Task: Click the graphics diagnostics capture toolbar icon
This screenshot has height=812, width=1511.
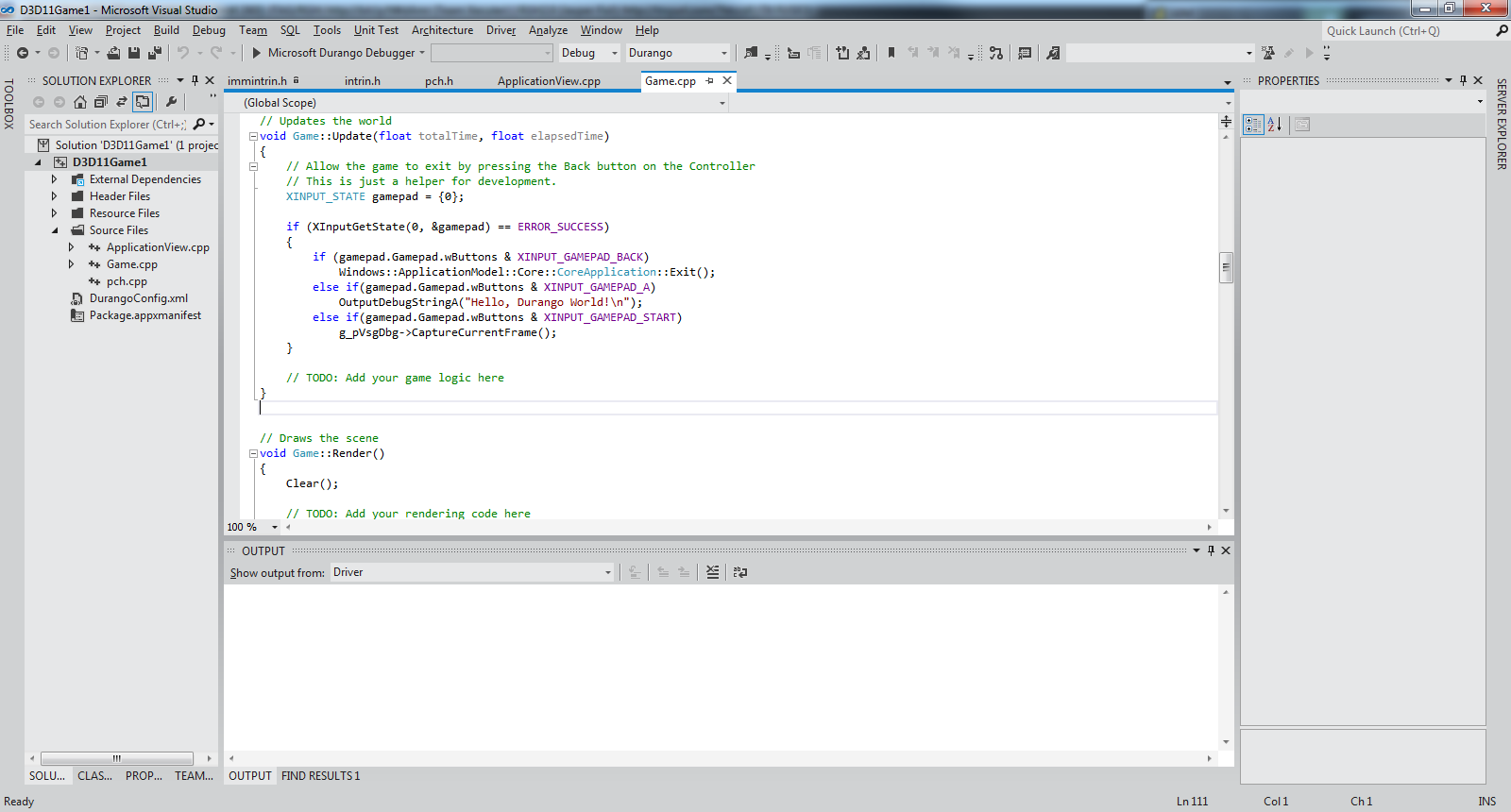Action: point(1053,53)
